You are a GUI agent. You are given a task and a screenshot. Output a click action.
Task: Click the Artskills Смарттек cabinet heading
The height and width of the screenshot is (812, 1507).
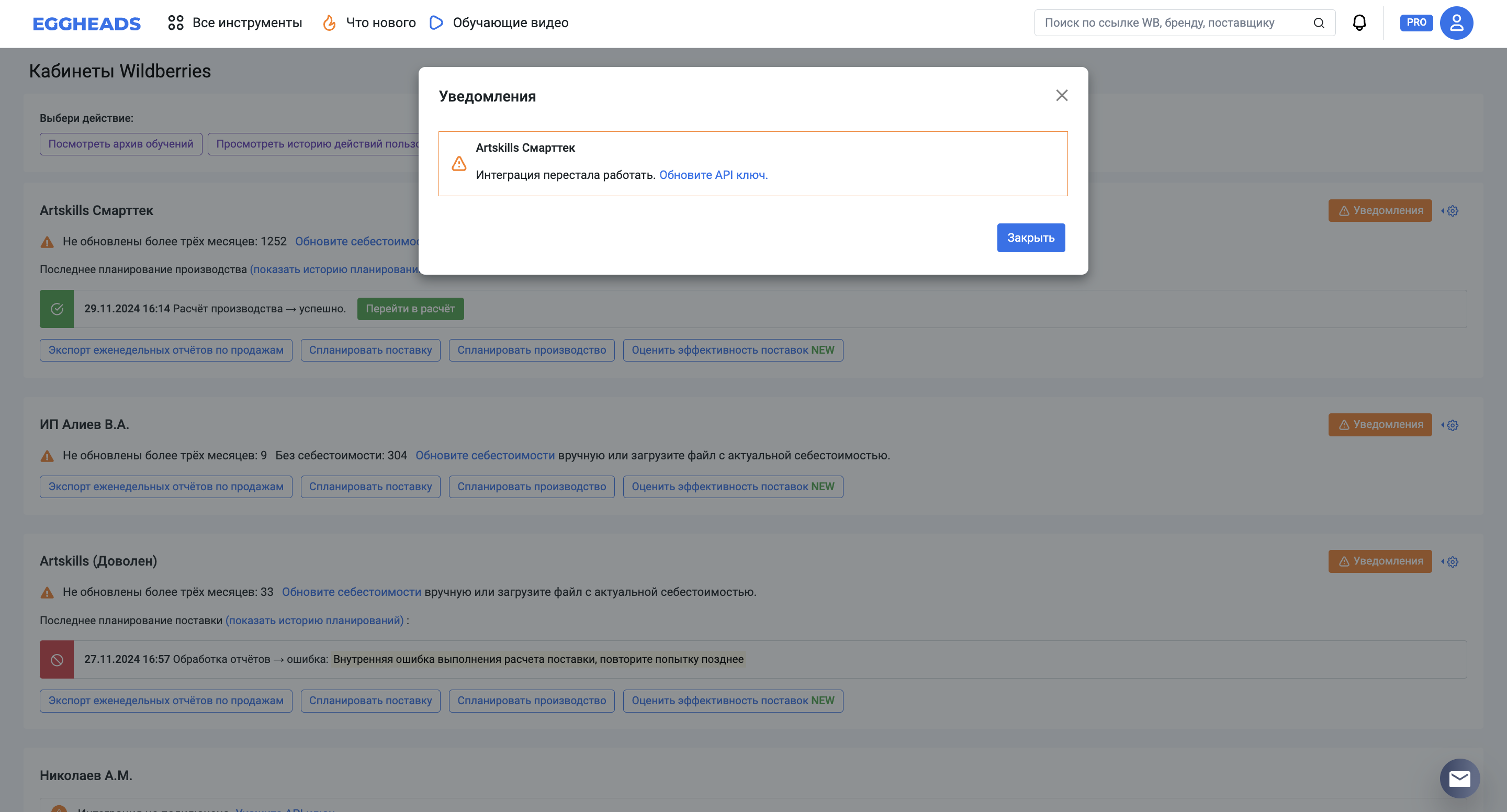pyautogui.click(x=96, y=211)
